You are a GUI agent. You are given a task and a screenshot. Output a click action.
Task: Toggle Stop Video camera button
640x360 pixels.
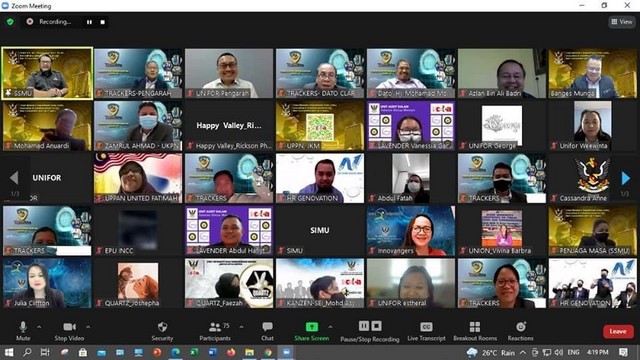pyautogui.click(x=69, y=331)
